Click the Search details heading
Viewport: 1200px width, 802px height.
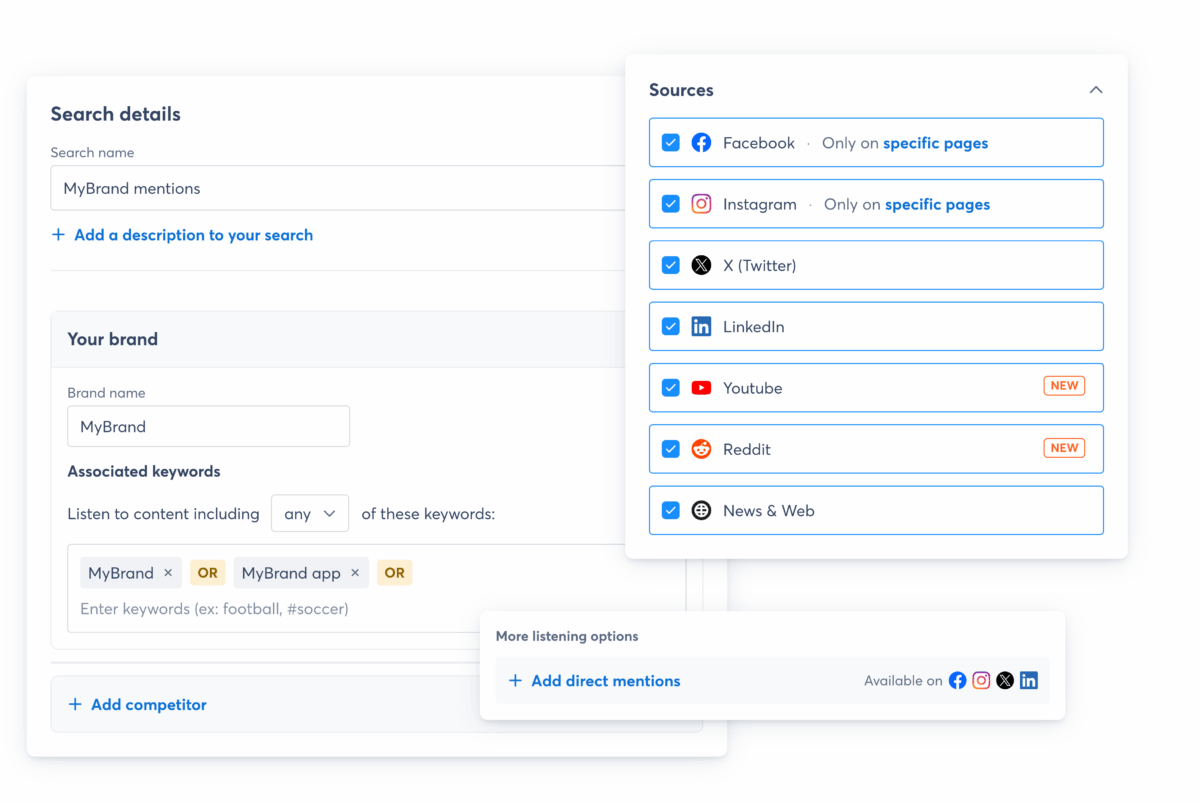pyautogui.click(x=116, y=114)
